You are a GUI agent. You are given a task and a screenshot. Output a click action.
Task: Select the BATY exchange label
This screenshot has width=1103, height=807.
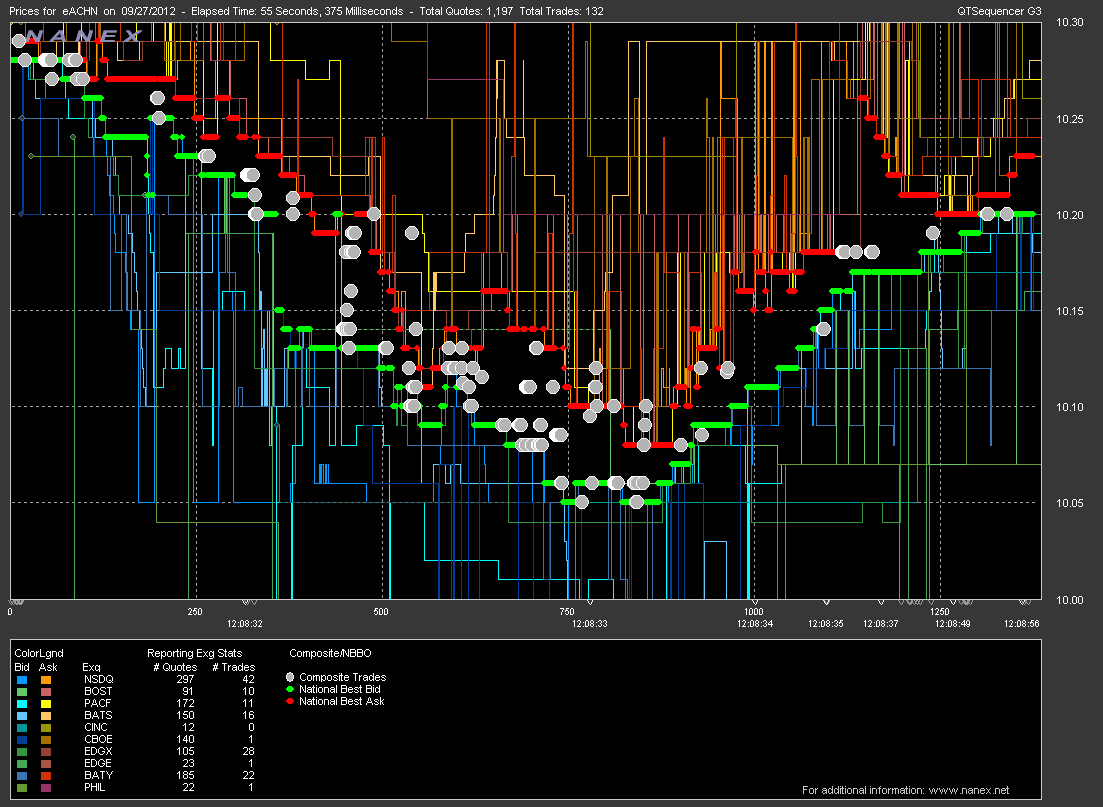pos(98,775)
